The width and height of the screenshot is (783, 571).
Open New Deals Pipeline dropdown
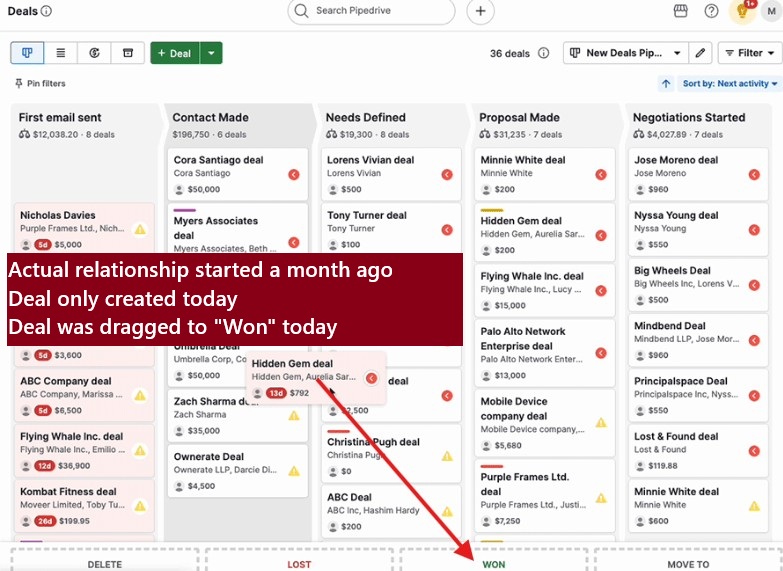point(626,53)
